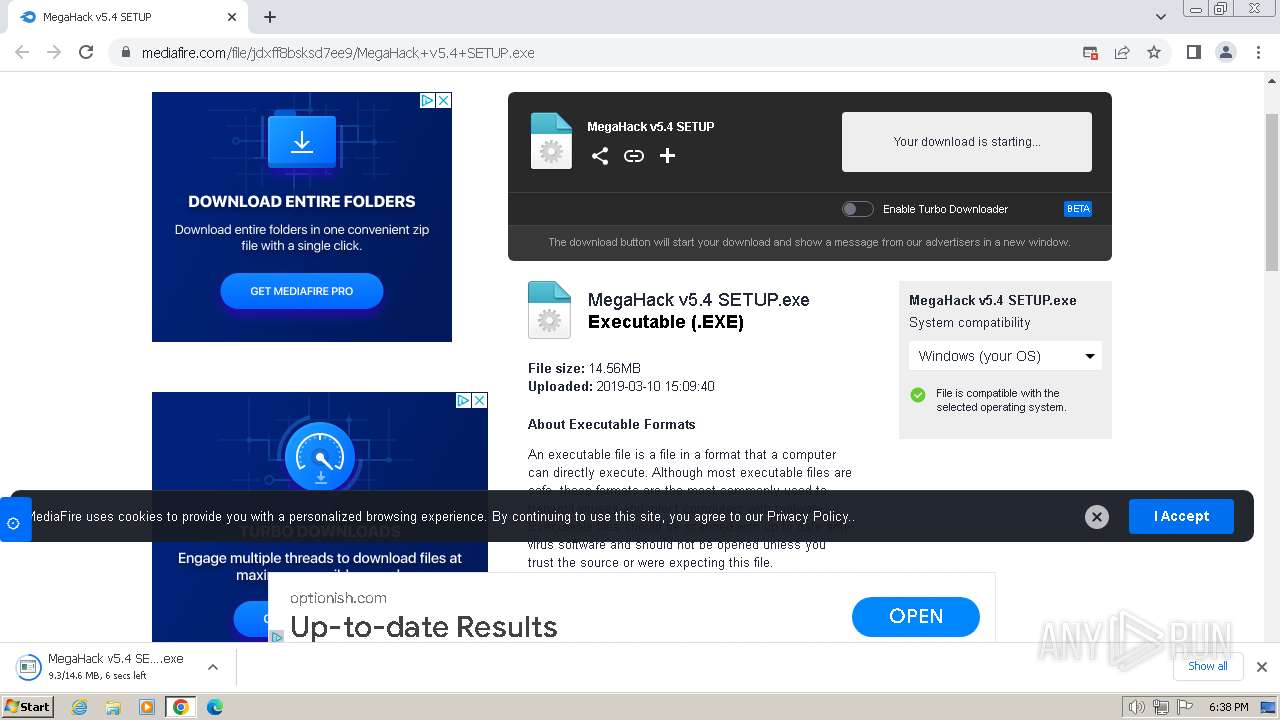The height and width of the screenshot is (720, 1280).
Task: Click the File size: 14.56MB text
Action: (584, 368)
